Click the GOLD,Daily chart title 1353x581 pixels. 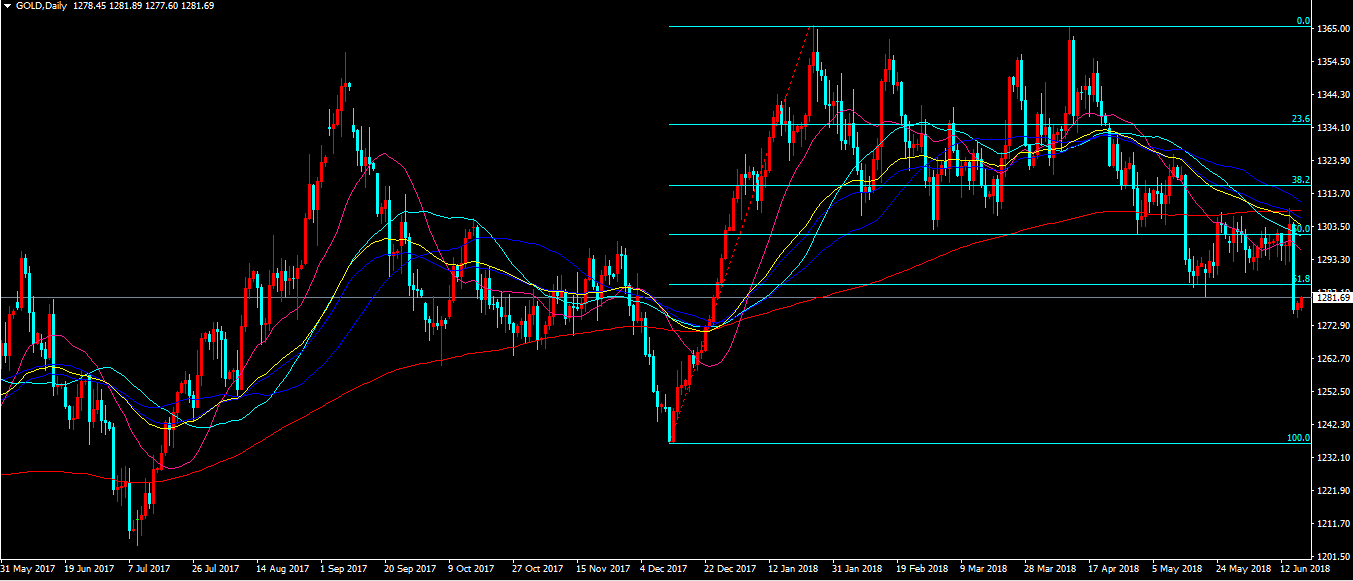click(x=40, y=6)
